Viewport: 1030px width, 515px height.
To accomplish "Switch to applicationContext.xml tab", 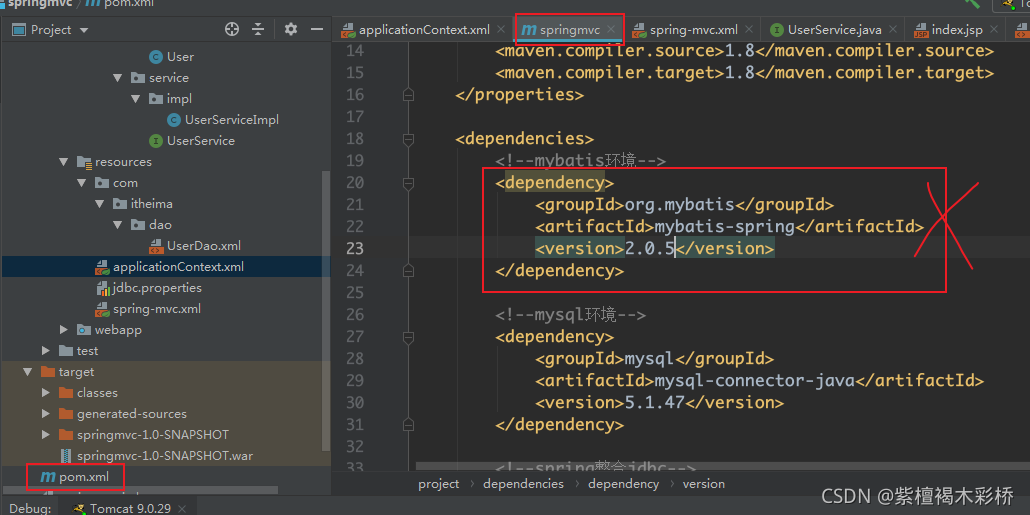I will 424,30.
